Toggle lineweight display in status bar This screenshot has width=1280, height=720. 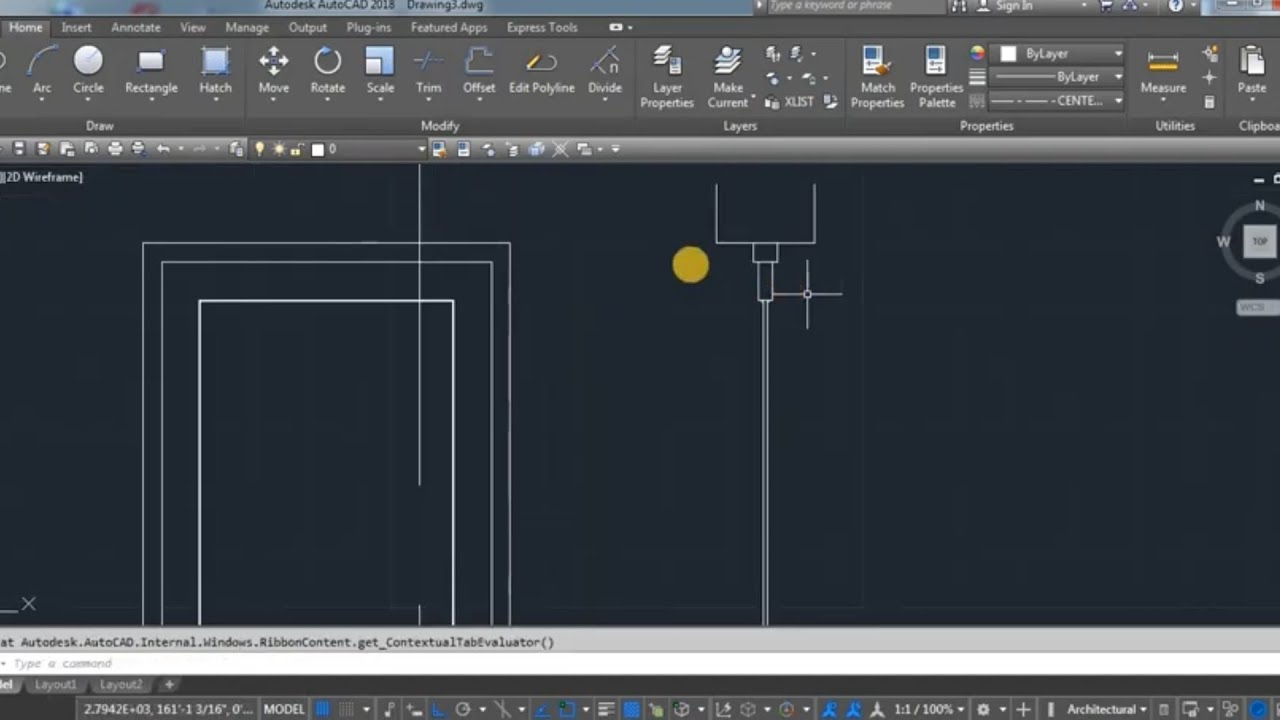(606, 709)
